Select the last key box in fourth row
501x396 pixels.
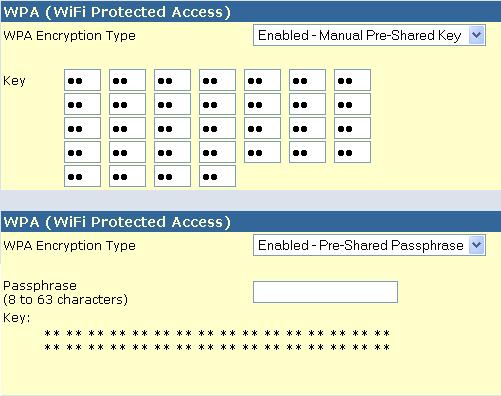pyautogui.click(x=352, y=152)
